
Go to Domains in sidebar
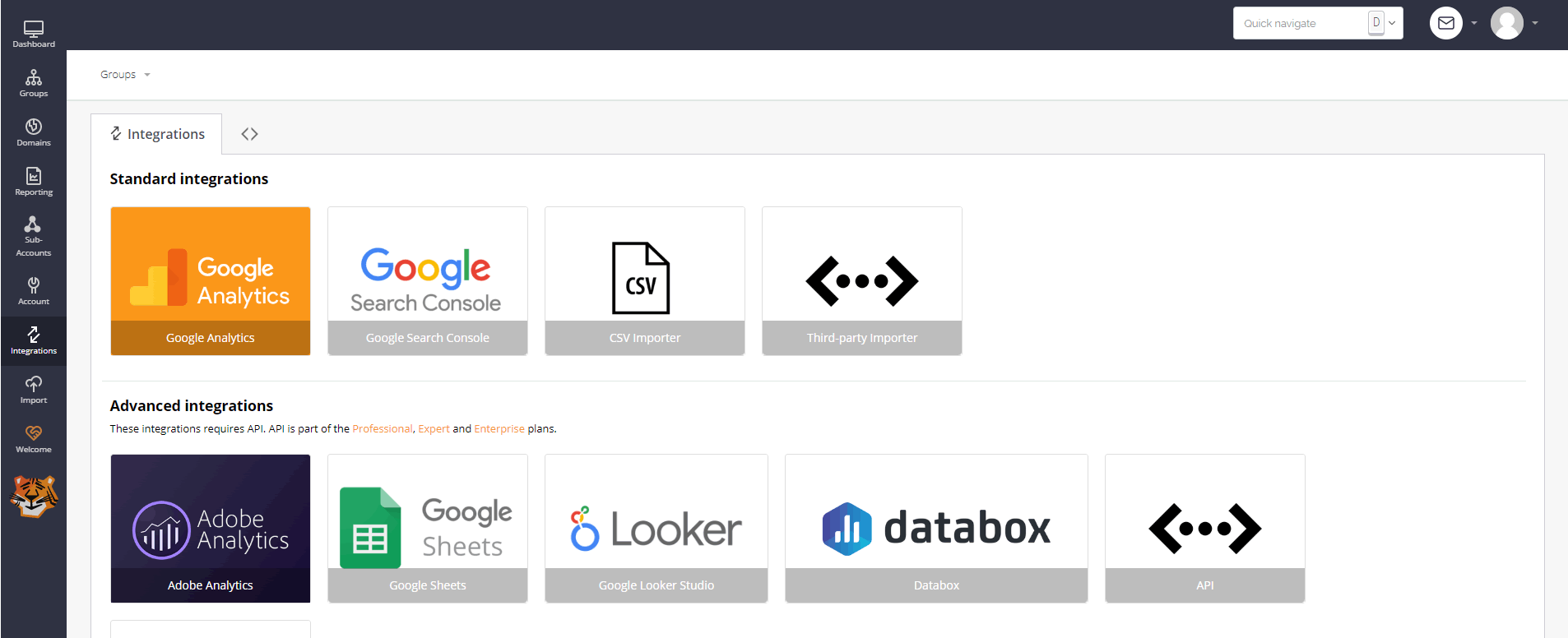[x=34, y=132]
